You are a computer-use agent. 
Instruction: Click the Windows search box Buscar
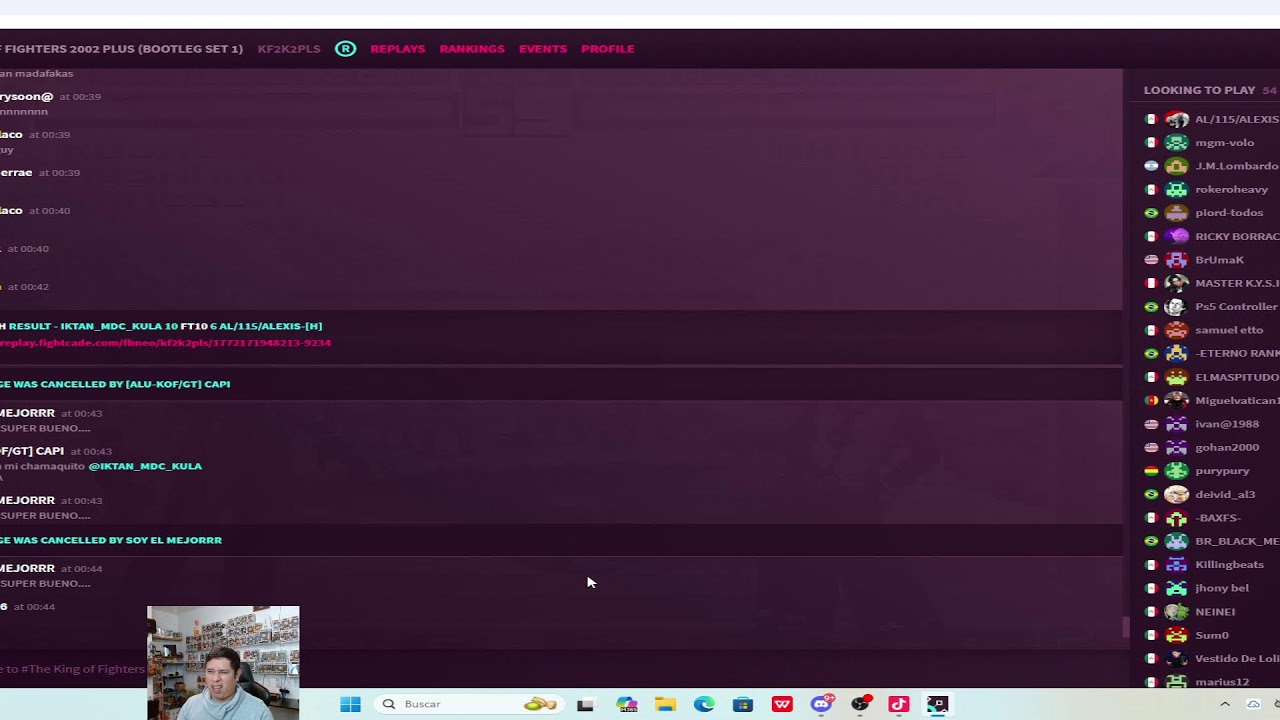pos(468,705)
